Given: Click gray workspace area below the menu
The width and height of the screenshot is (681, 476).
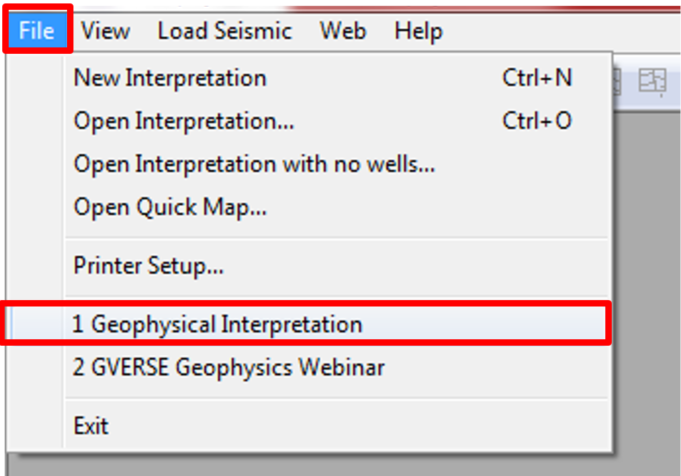Looking at the screenshot, I should 300,467.
